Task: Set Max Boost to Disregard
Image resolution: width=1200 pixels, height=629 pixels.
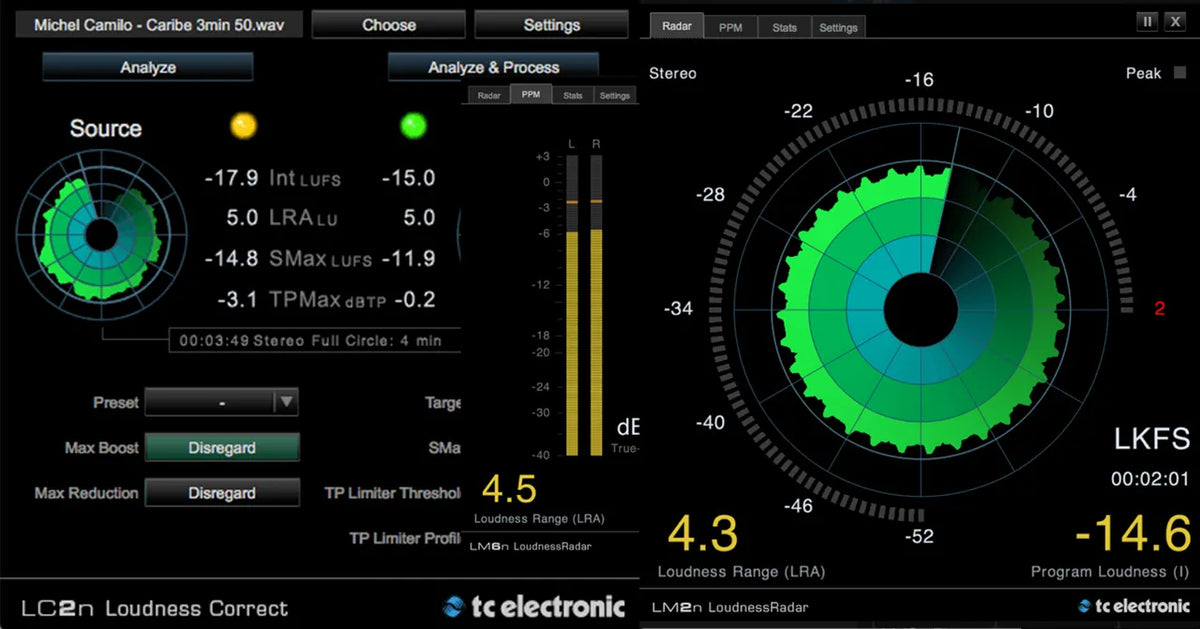Action: tap(222, 447)
